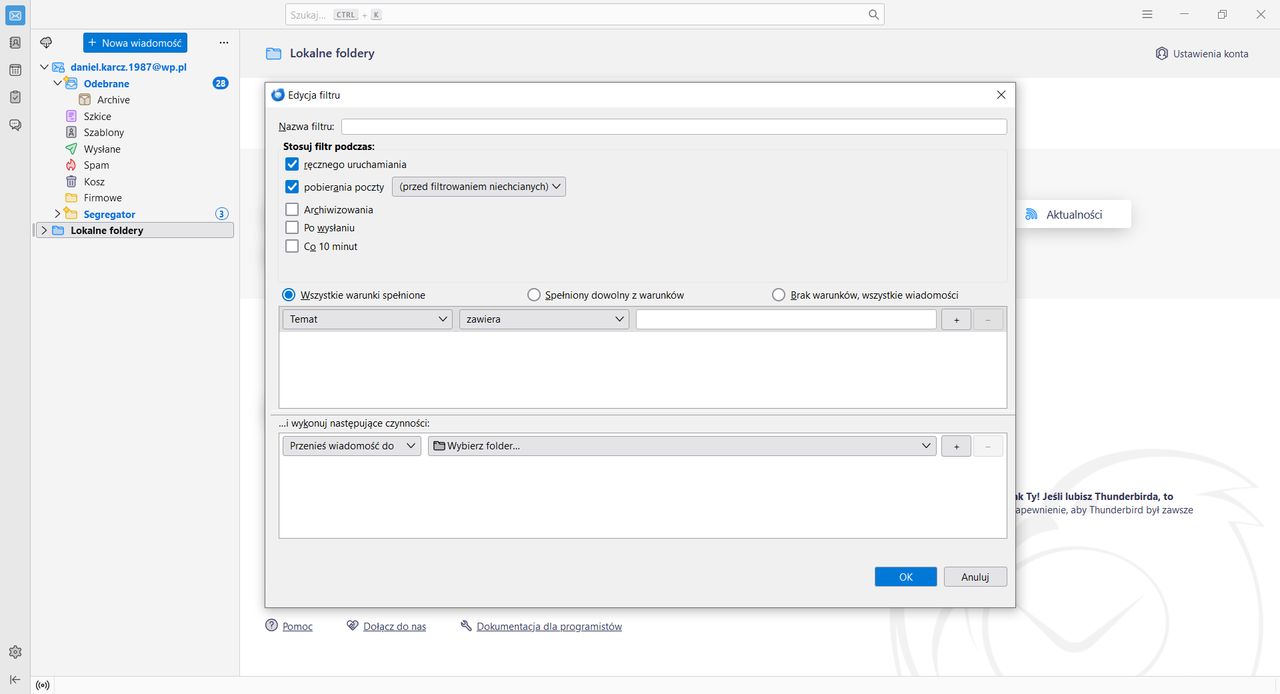Open the Chat space

click(x=15, y=125)
